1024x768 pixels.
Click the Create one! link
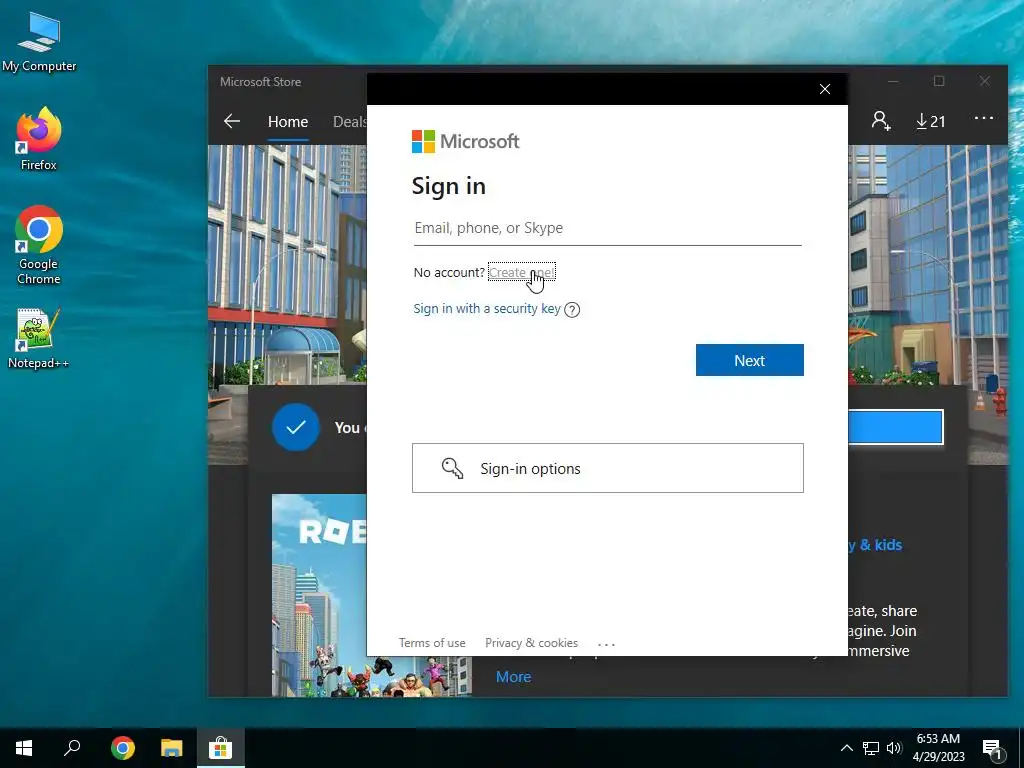tap(521, 272)
